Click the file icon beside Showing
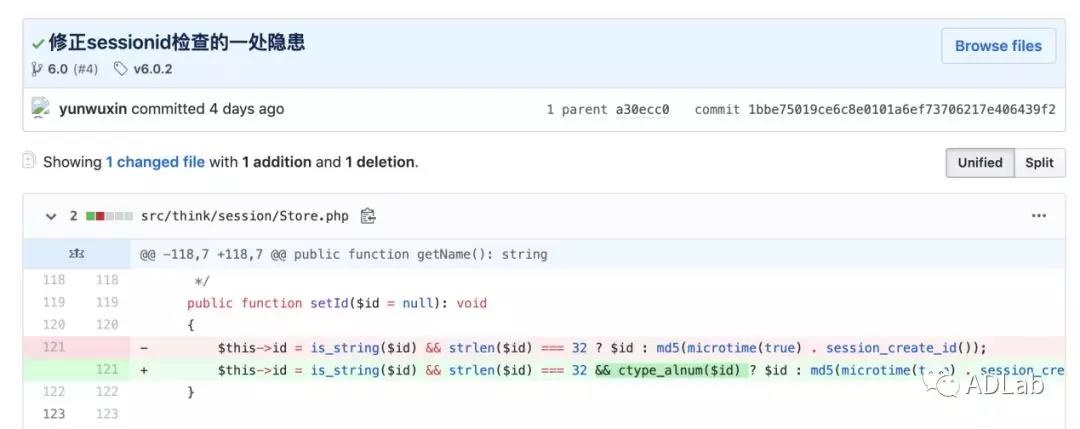 pos(29,161)
